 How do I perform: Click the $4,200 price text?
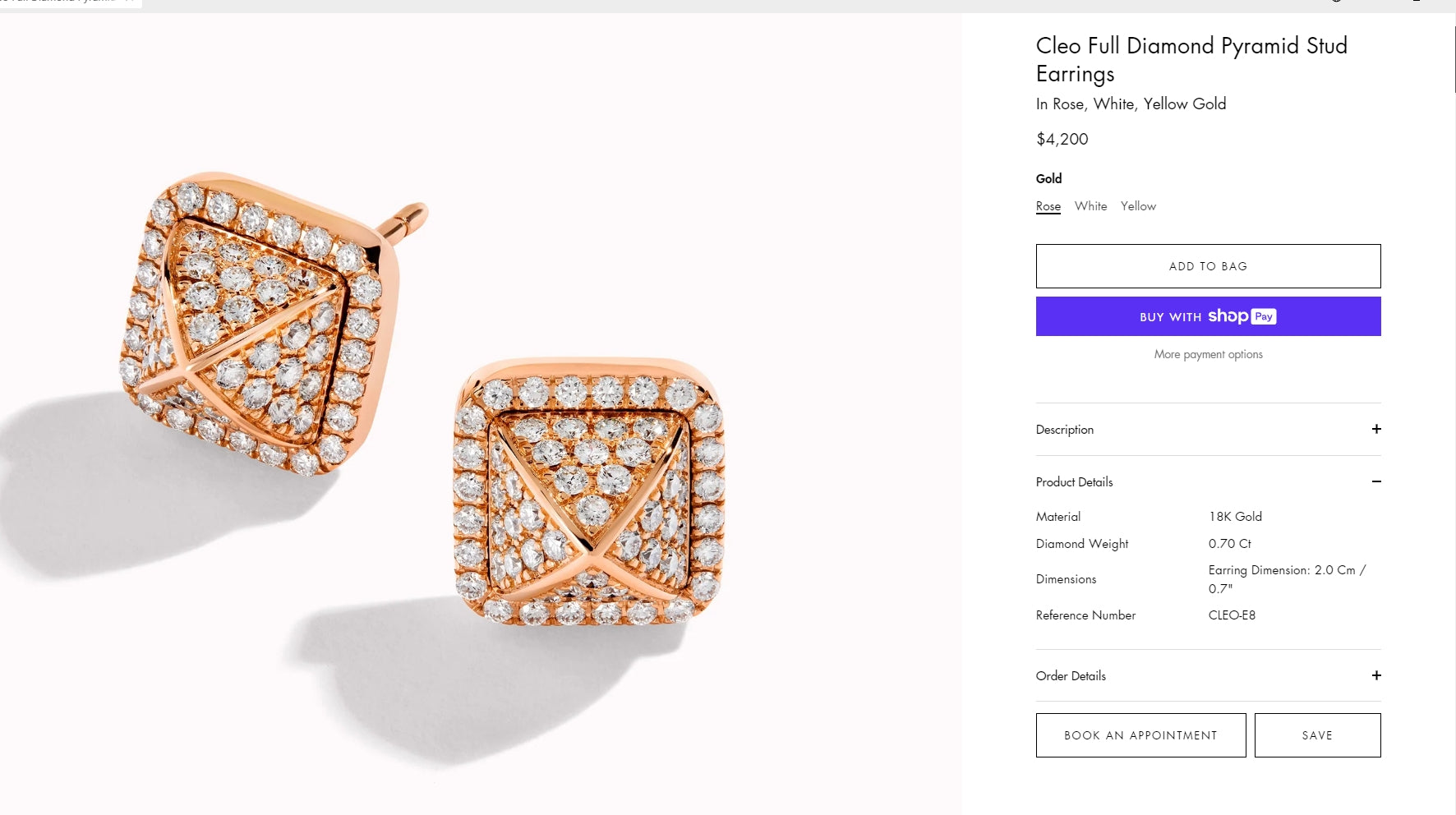(x=1062, y=140)
